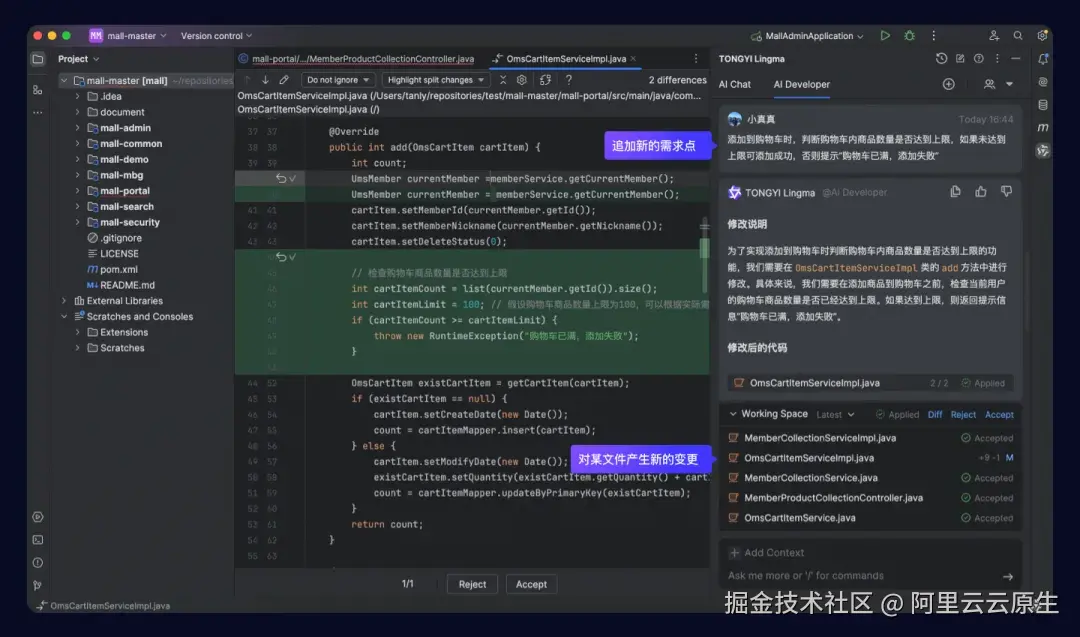Expand the mall-admin folder
The height and width of the screenshot is (637, 1080).
[x=78, y=128]
